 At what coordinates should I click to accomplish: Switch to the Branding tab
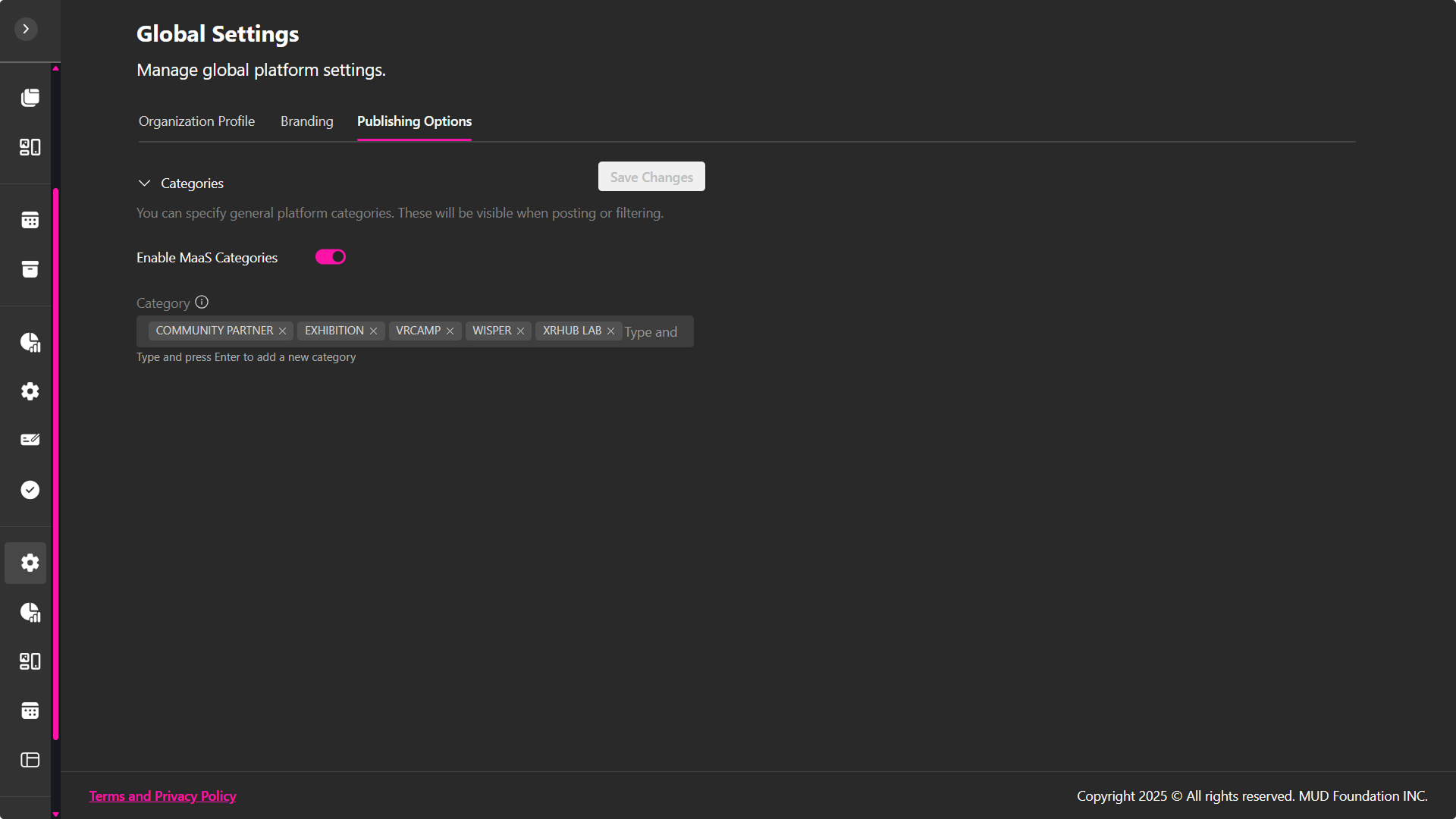[306, 121]
